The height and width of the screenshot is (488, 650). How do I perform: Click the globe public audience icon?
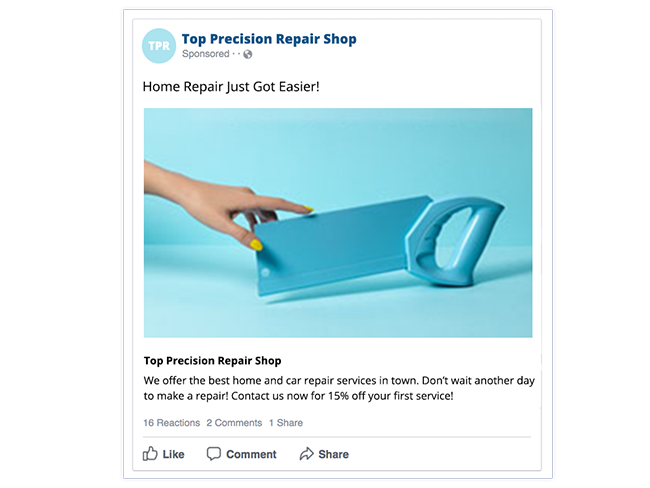click(247, 54)
